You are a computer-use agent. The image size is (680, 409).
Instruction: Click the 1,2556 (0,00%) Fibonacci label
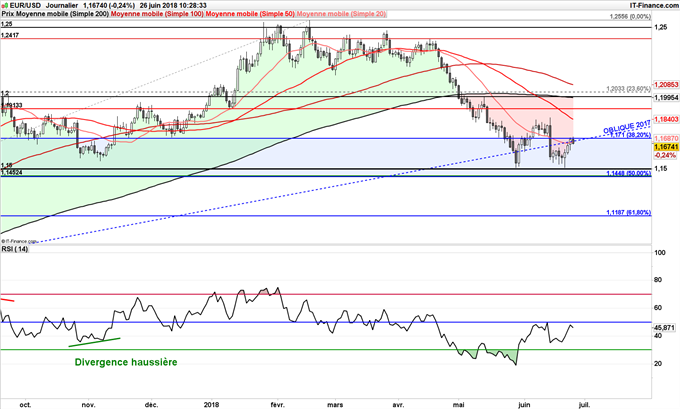coord(630,16)
